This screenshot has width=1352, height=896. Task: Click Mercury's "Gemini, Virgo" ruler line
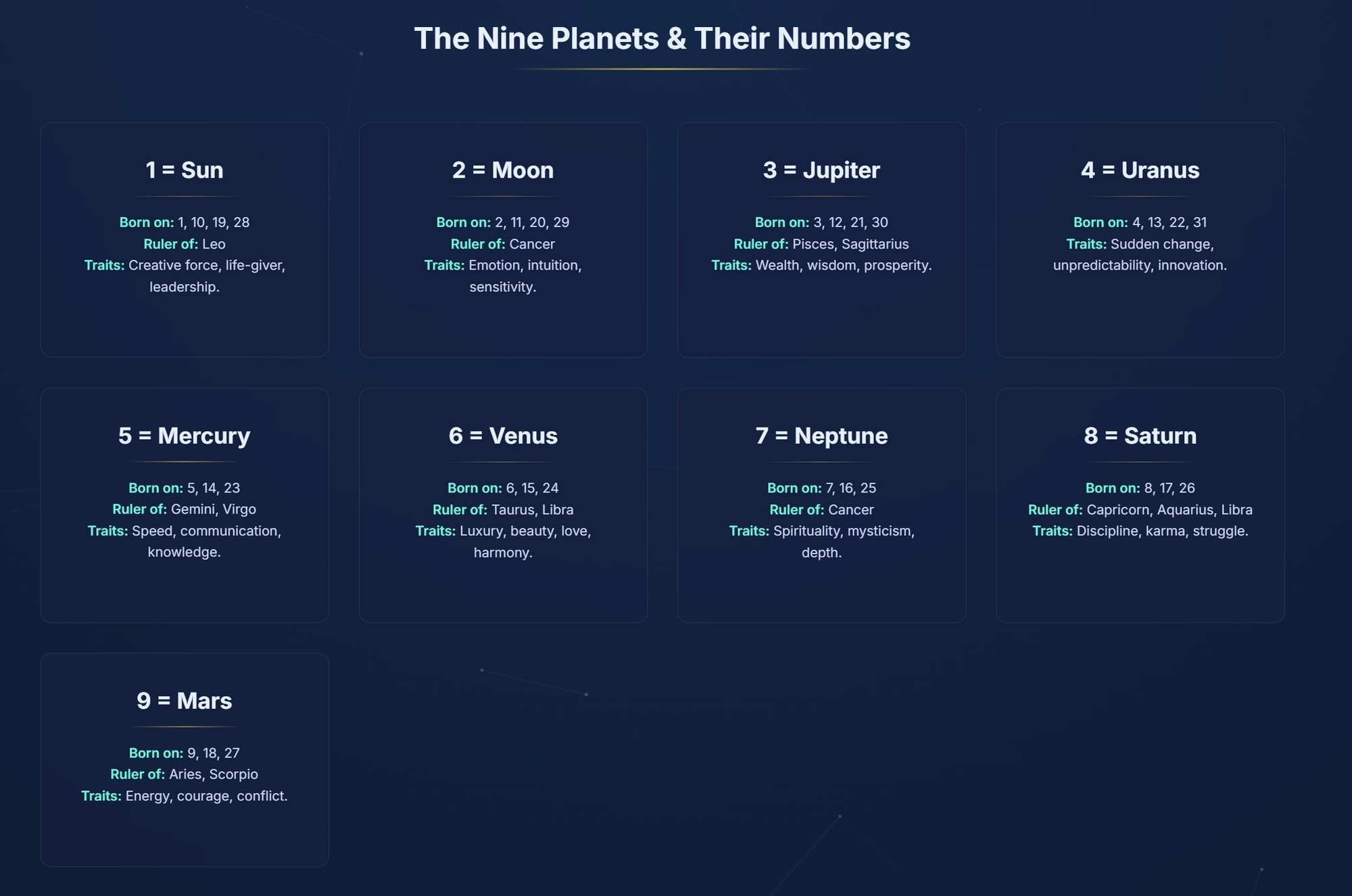pyautogui.click(x=213, y=509)
